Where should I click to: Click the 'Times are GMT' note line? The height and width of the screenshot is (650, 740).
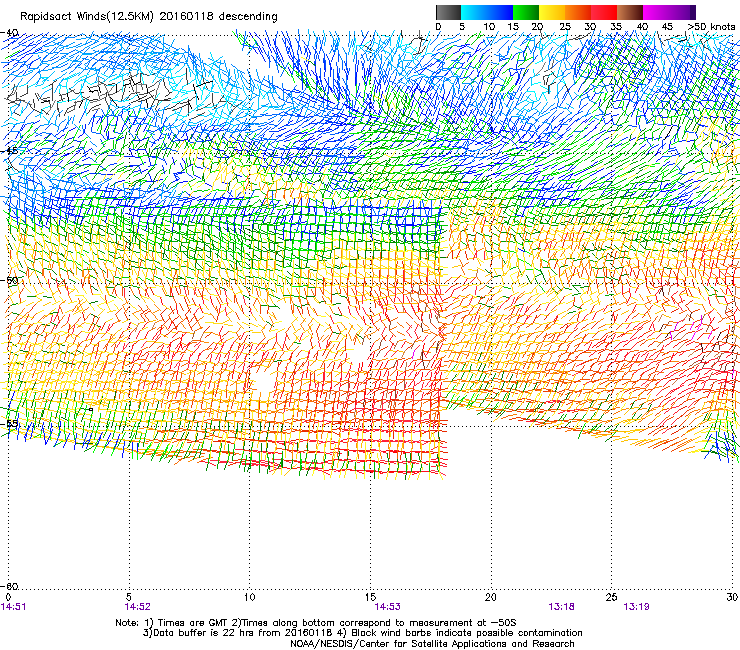pos(316,623)
